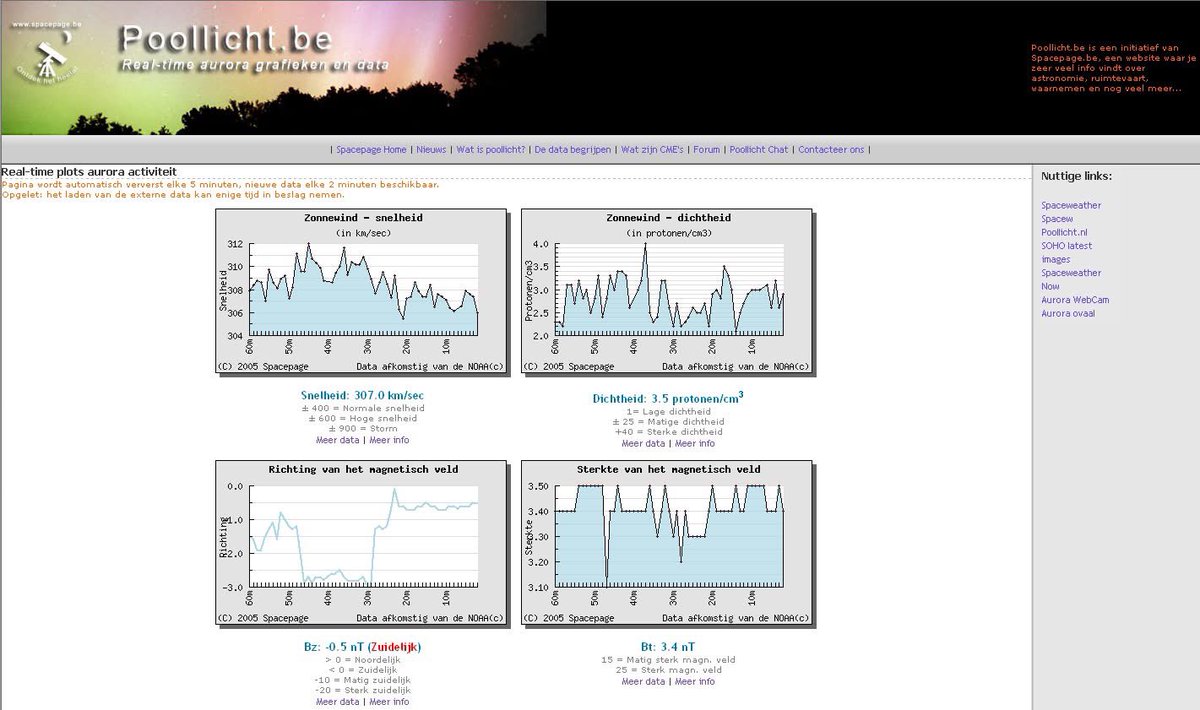Click the Poollicht.be site title banner

(254, 49)
